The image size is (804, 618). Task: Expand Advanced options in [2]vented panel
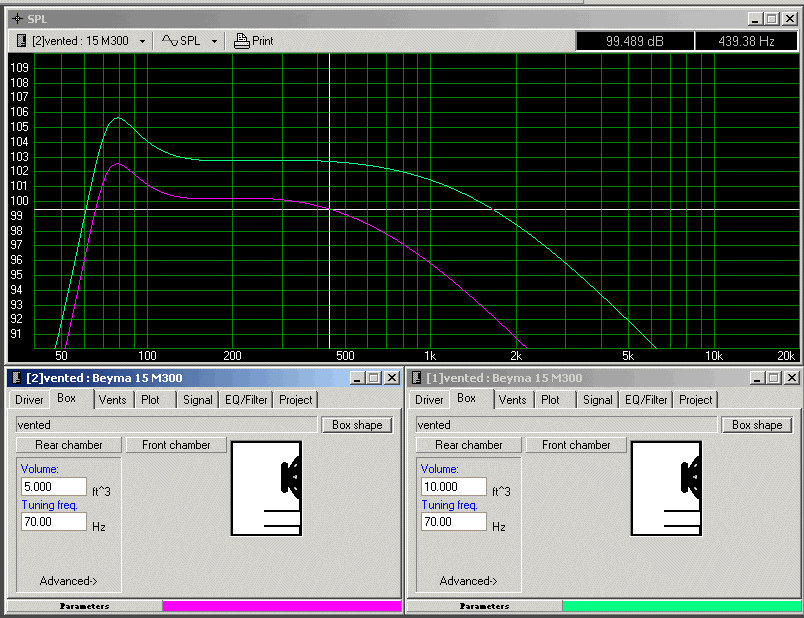pyautogui.click(x=68, y=581)
